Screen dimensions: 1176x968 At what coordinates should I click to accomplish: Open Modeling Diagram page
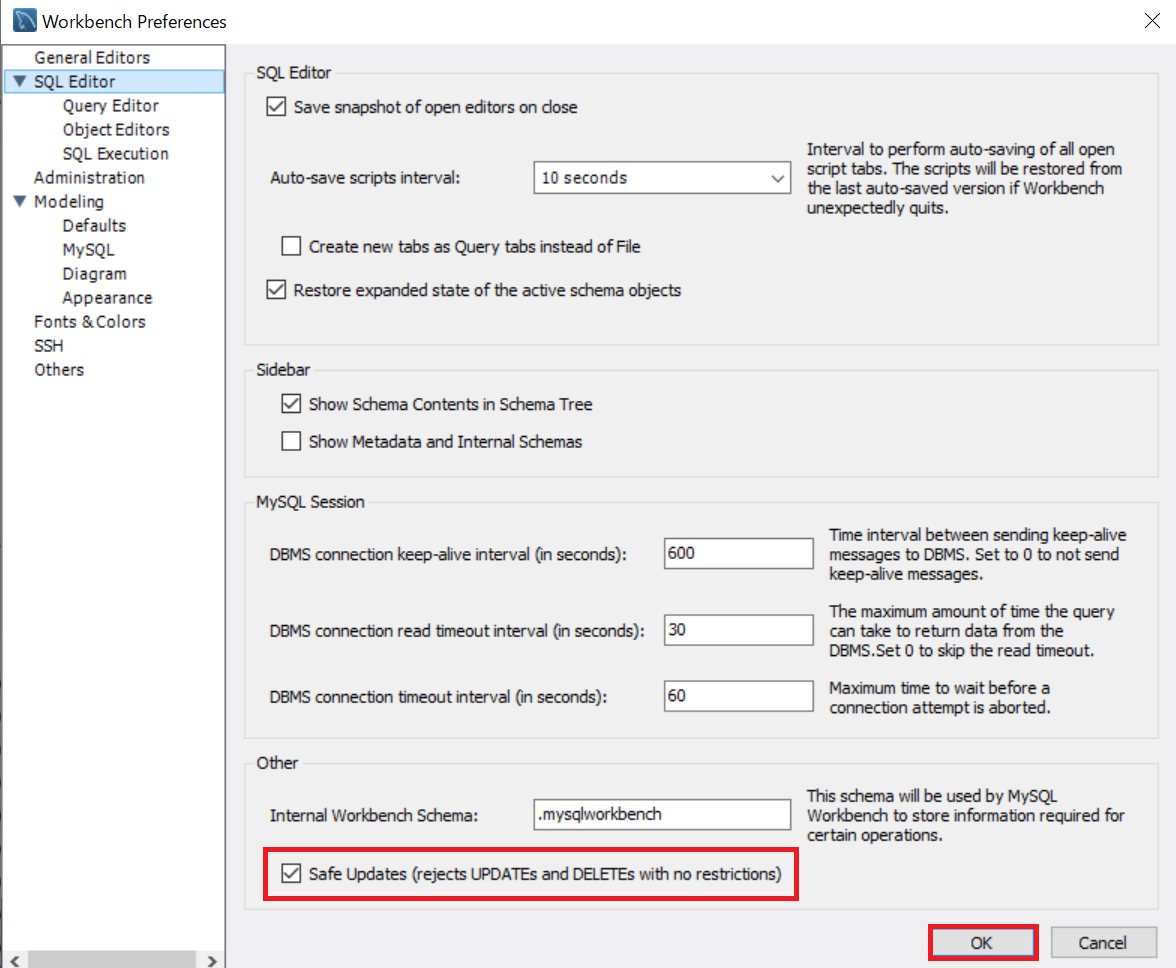coord(94,274)
